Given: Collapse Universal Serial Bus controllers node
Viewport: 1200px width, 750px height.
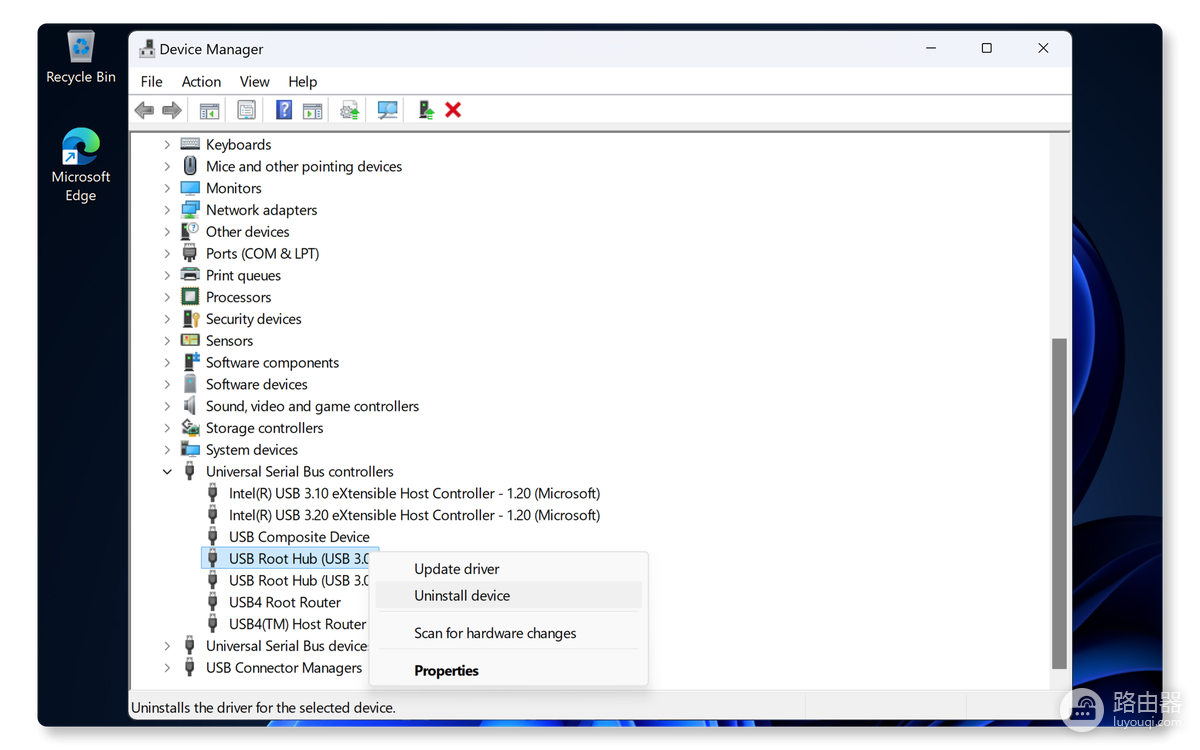Looking at the screenshot, I should tap(167, 472).
